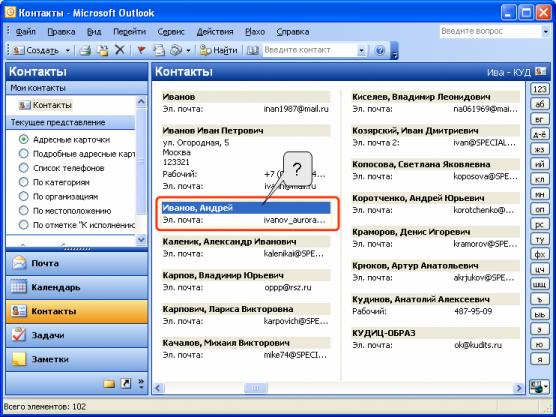The height and width of the screenshot is (417, 556).
Task: Click contacts icon in the Контакты header
Action: point(541,71)
